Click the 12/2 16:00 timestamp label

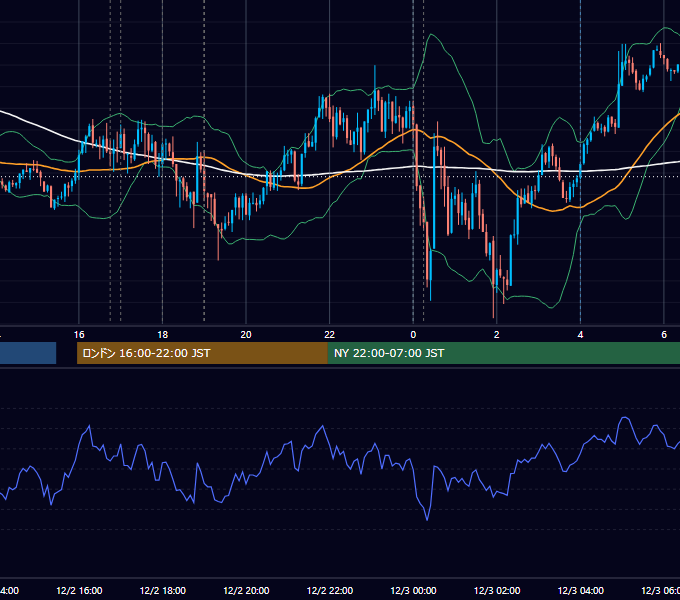[x=79, y=590]
